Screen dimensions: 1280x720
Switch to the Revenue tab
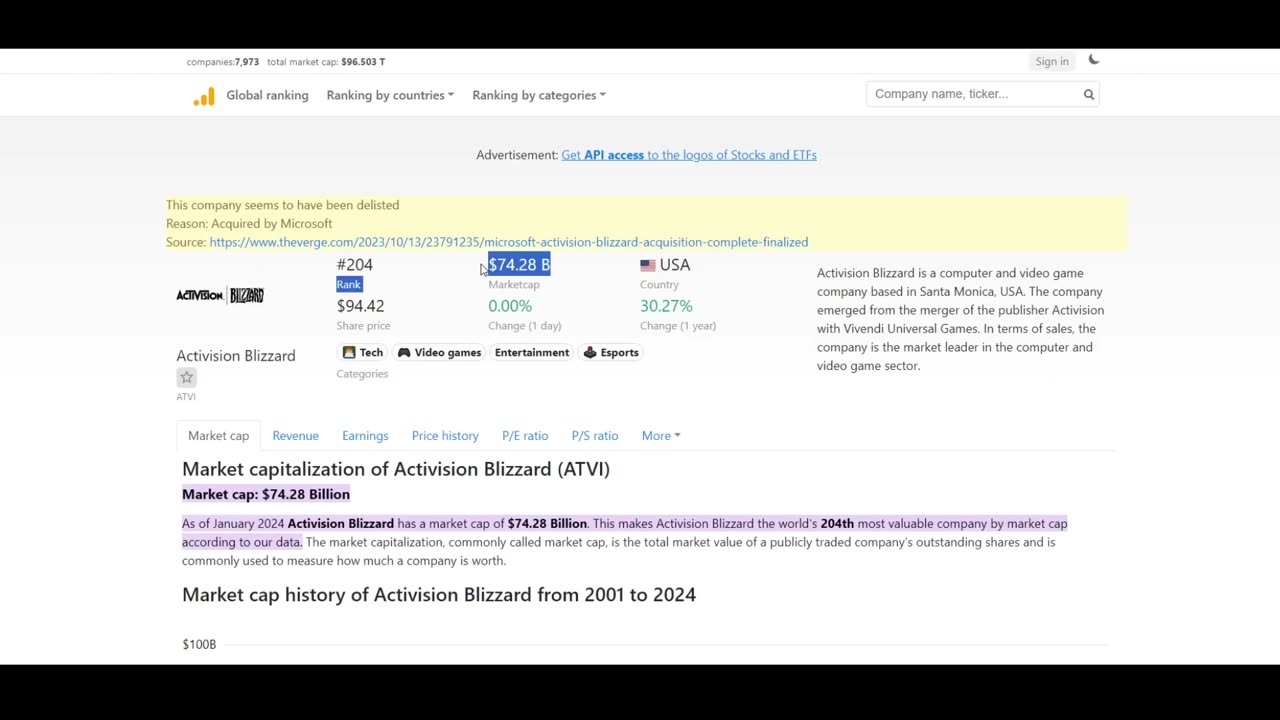coord(295,435)
